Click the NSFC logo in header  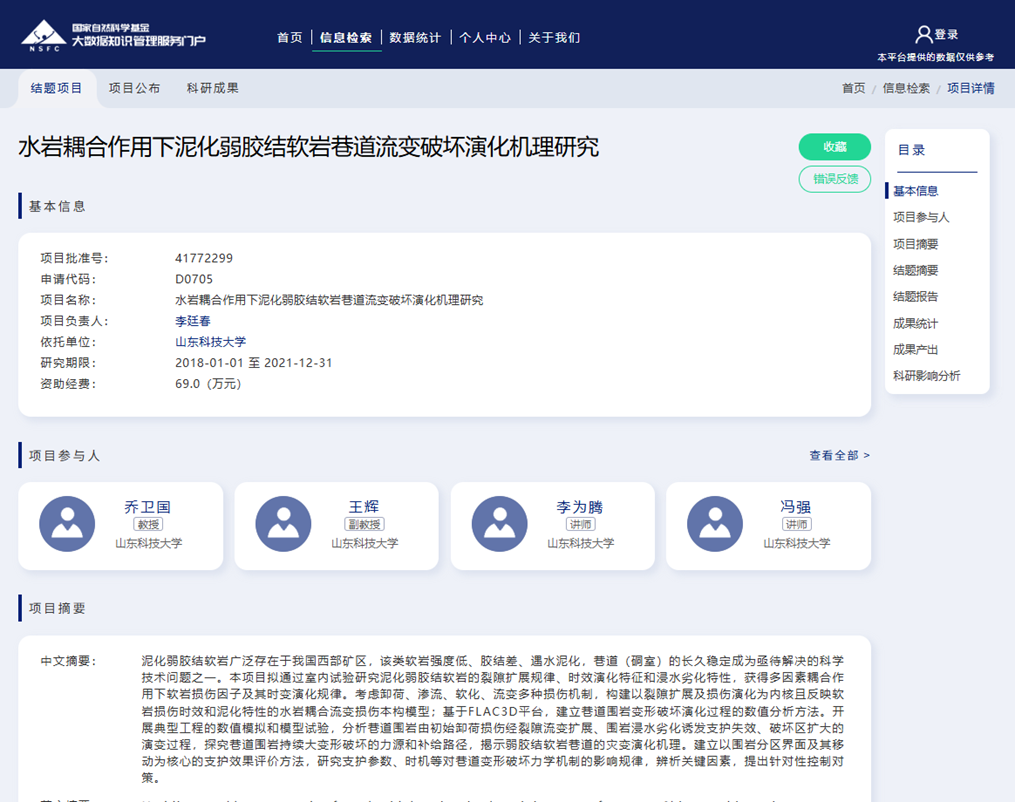(x=44, y=35)
